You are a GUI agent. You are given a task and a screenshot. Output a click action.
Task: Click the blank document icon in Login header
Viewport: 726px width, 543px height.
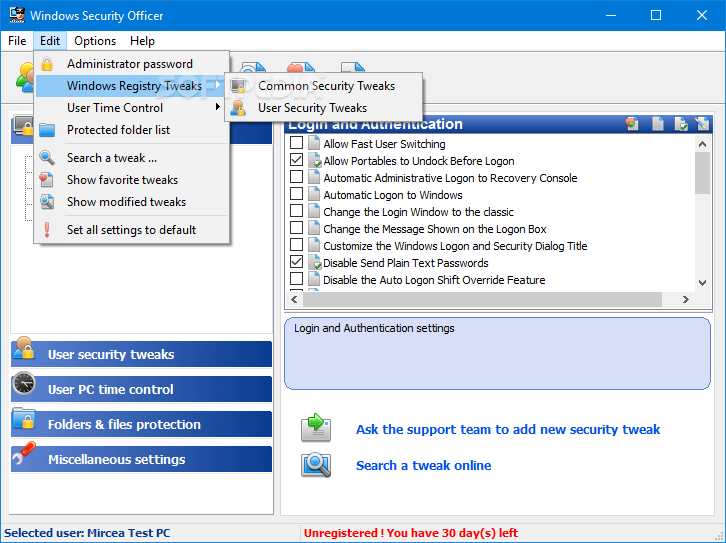tap(657, 124)
